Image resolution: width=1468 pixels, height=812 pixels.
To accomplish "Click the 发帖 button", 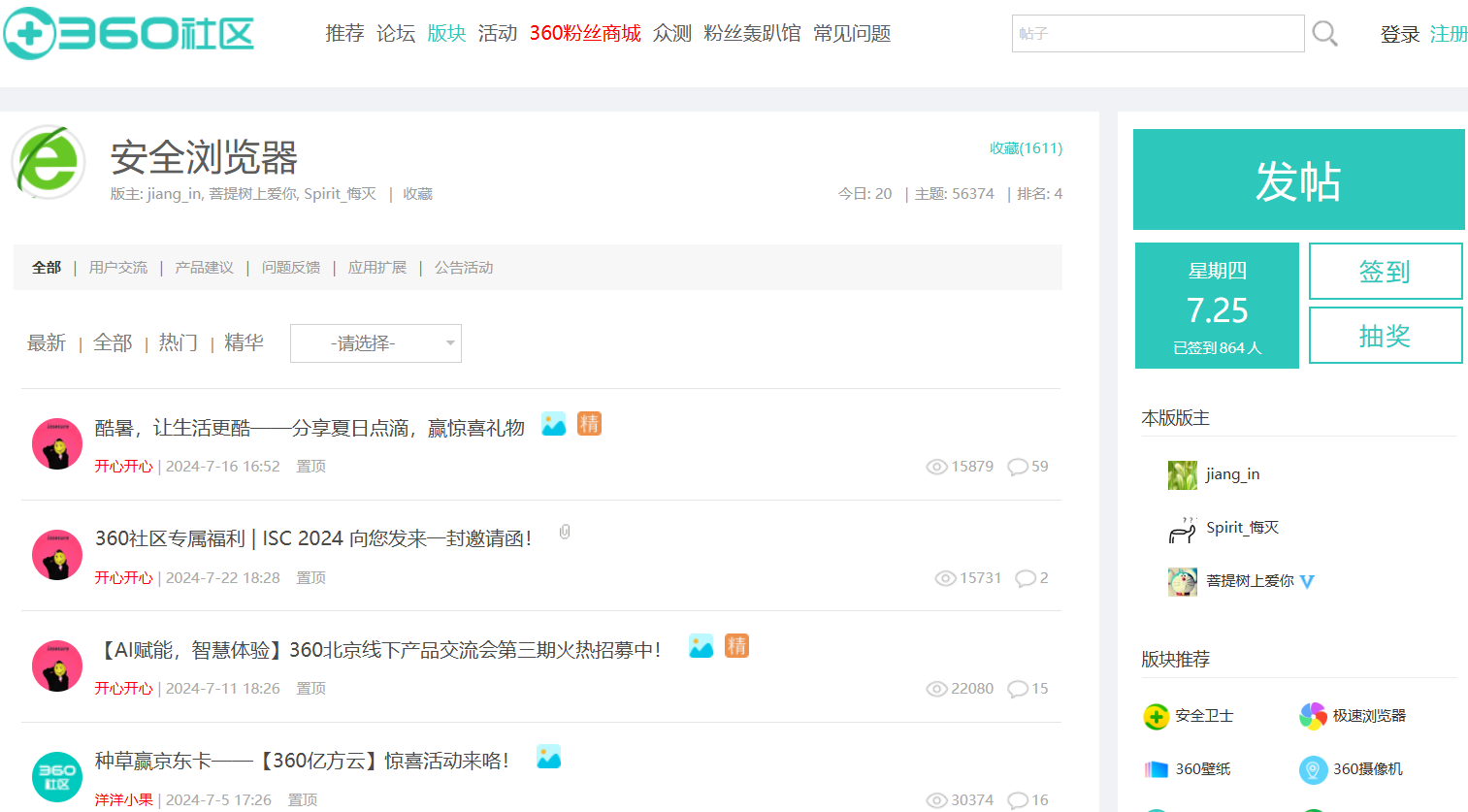I will coord(1298,179).
